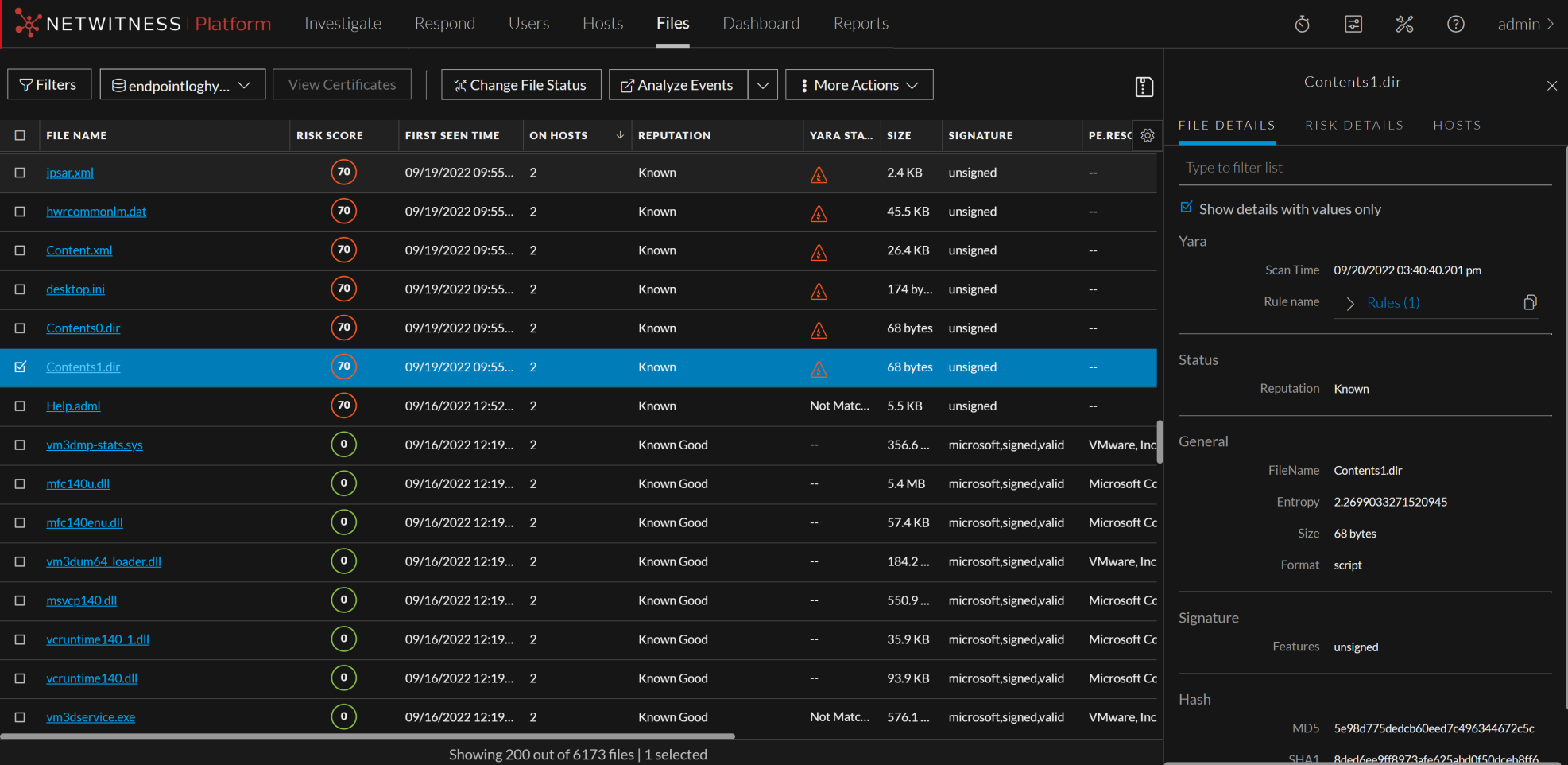This screenshot has width=1568, height=765.
Task: Open Help via the question mark icon
Action: [1456, 24]
